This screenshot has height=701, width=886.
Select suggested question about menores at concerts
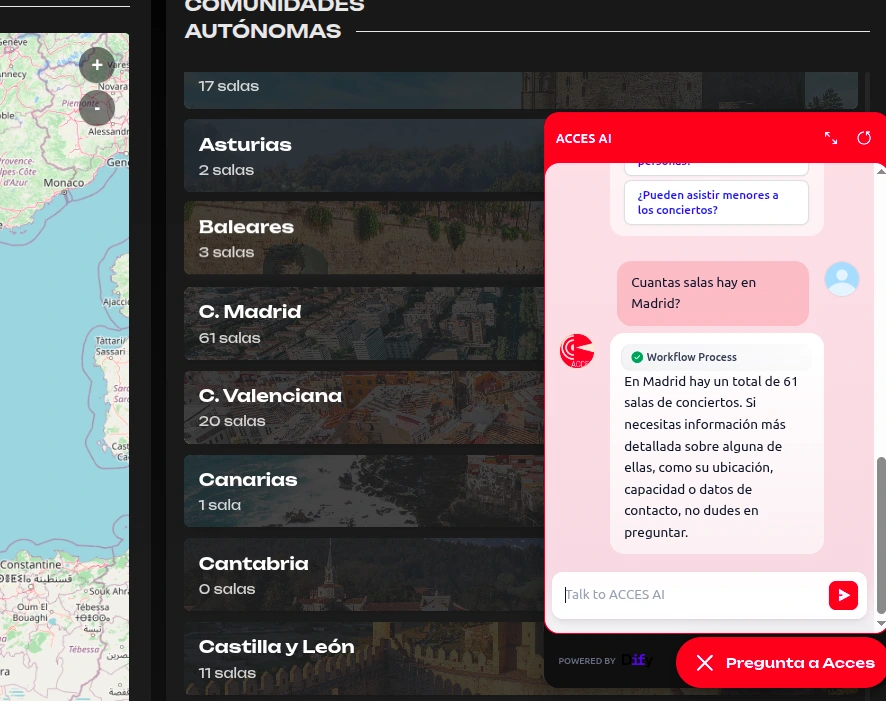coord(715,203)
